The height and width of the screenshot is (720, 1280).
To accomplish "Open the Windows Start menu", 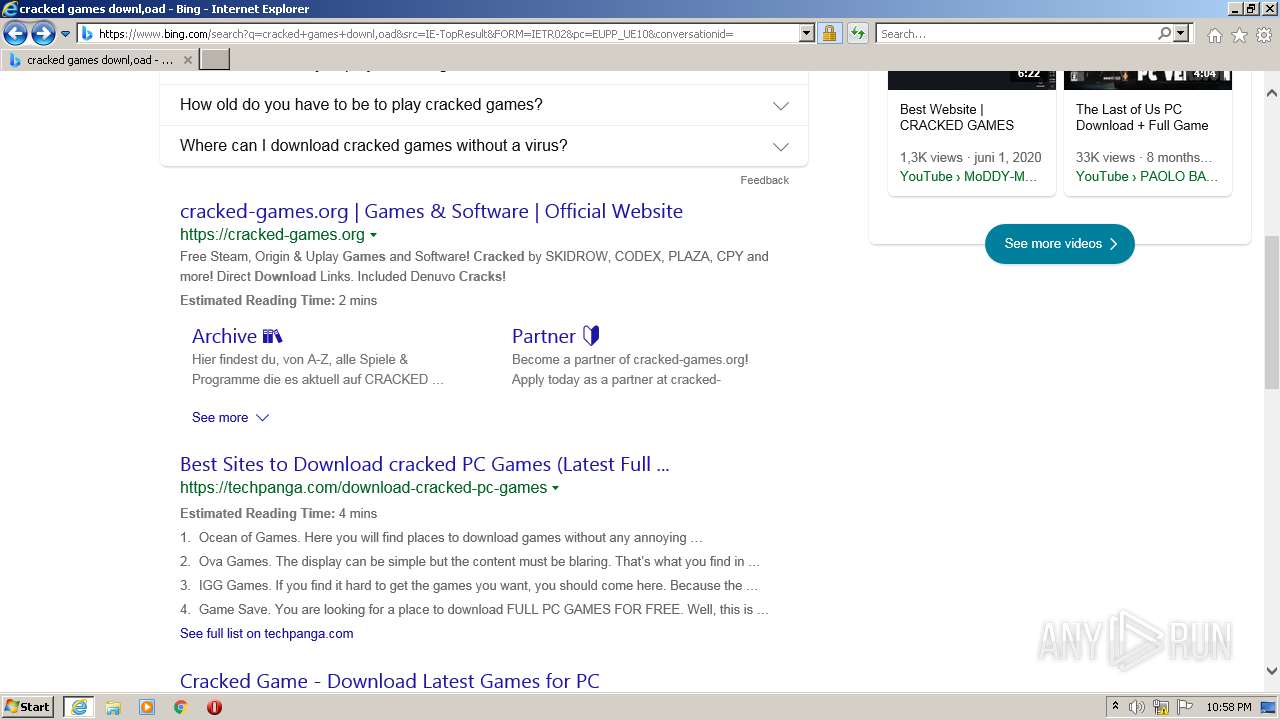I will point(28,707).
